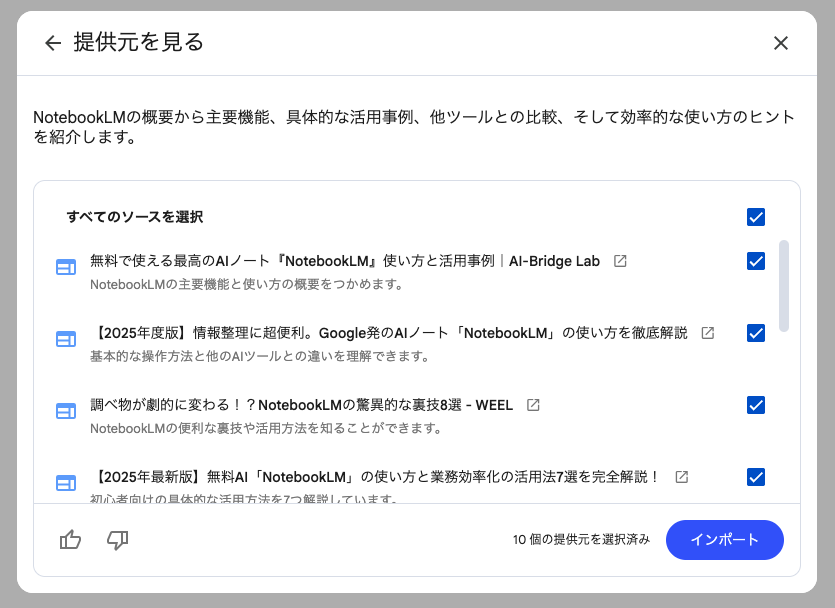Image resolution: width=835 pixels, height=608 pixels.
Task: Uncheck the 【2025年最新版】活用法7選 source checkbox
Action: pyautogui.click(x=756, y=477)
